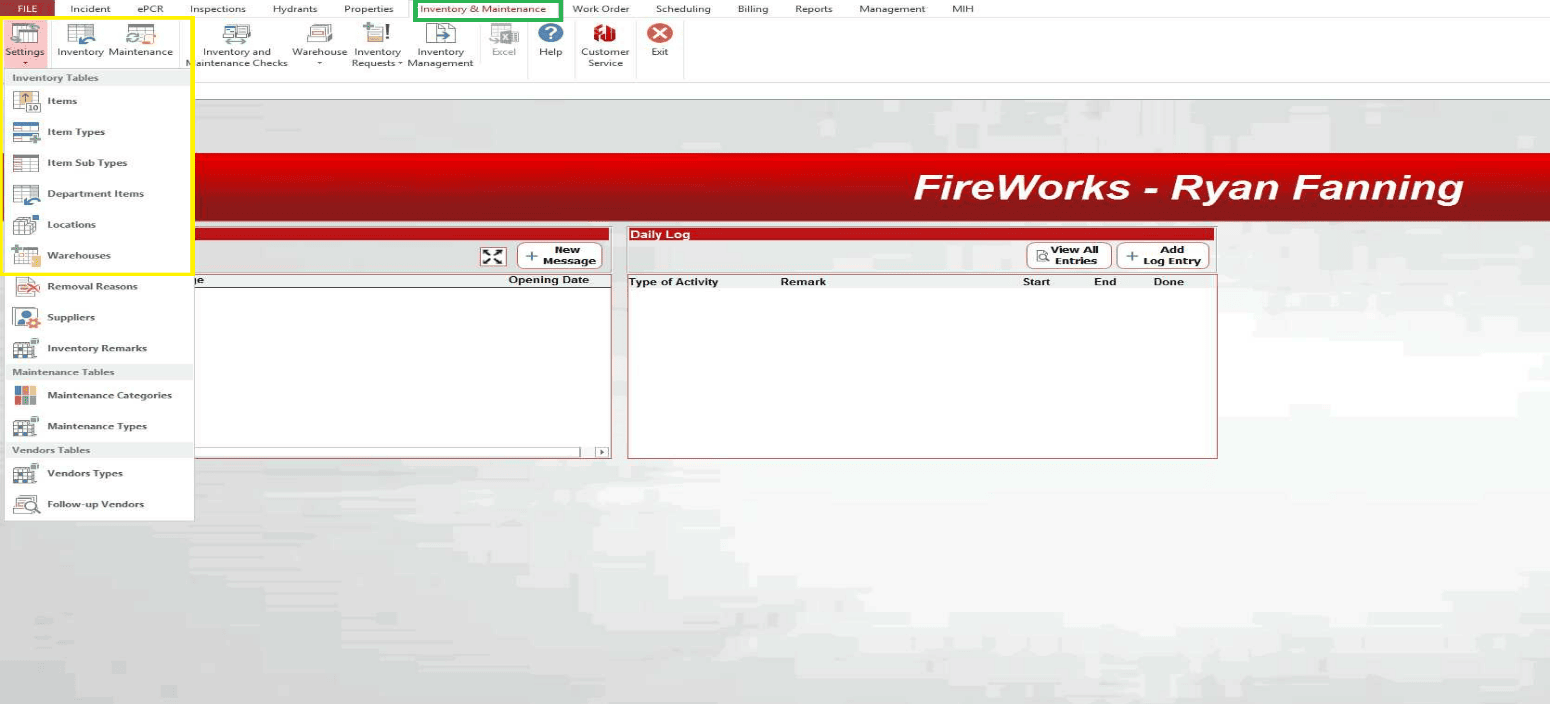Click the Start column header
The height and width of the screenshot is (704, 1550).
[1037, 282]
